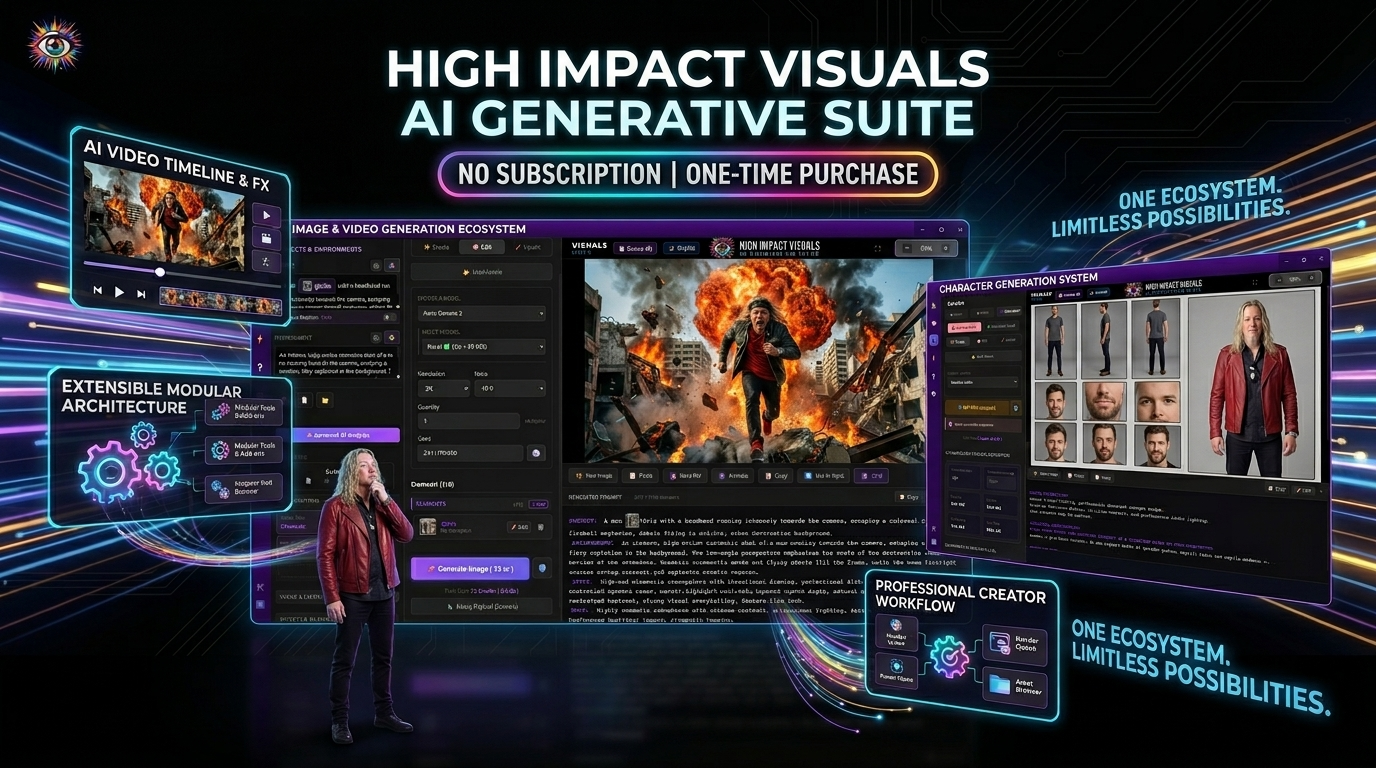Open the dropdown in Character Generation settings panel
This screenshot has height=768, width=1376.
point(983,382)
